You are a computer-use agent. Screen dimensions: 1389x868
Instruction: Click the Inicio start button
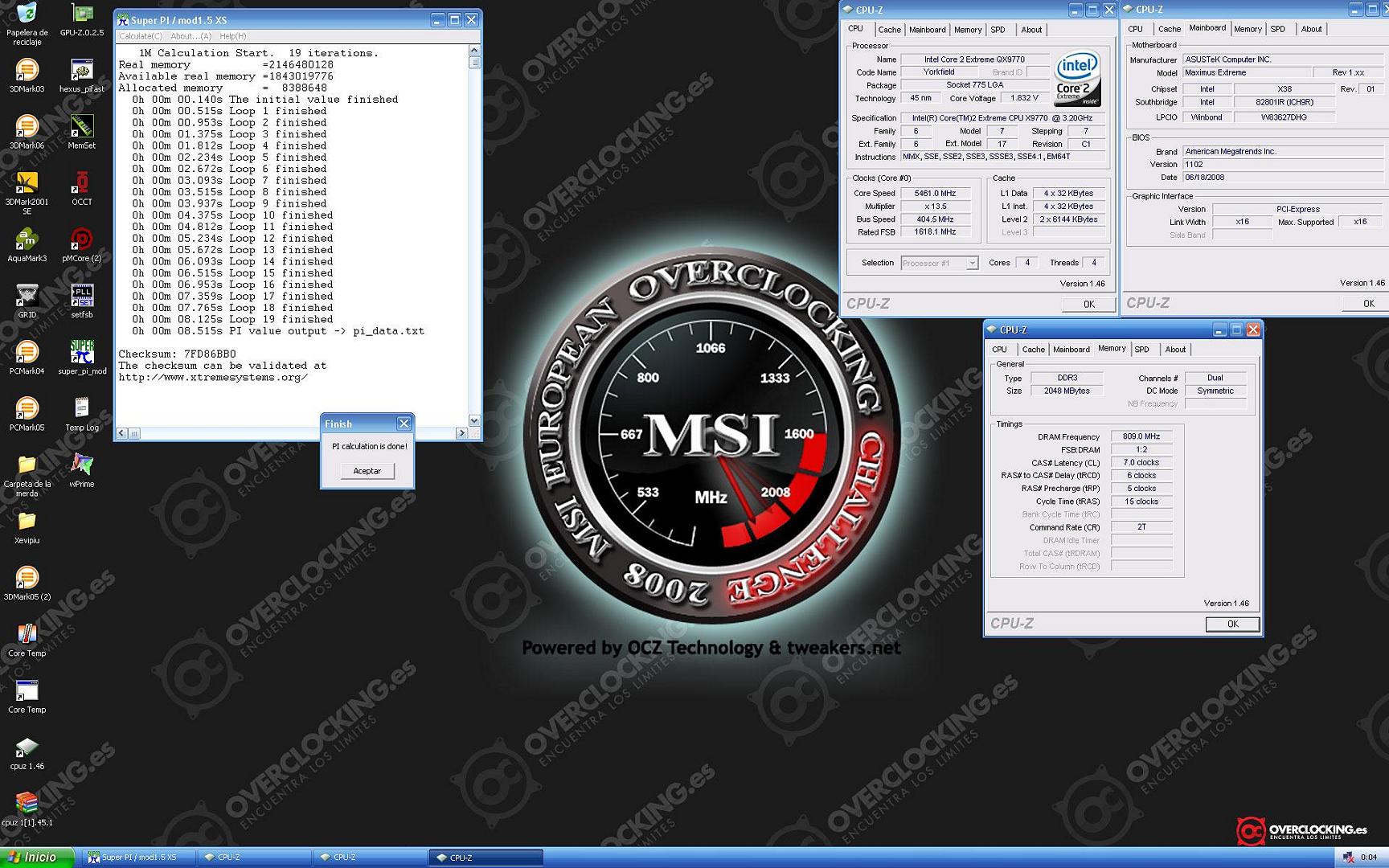[x=37, y=858]
